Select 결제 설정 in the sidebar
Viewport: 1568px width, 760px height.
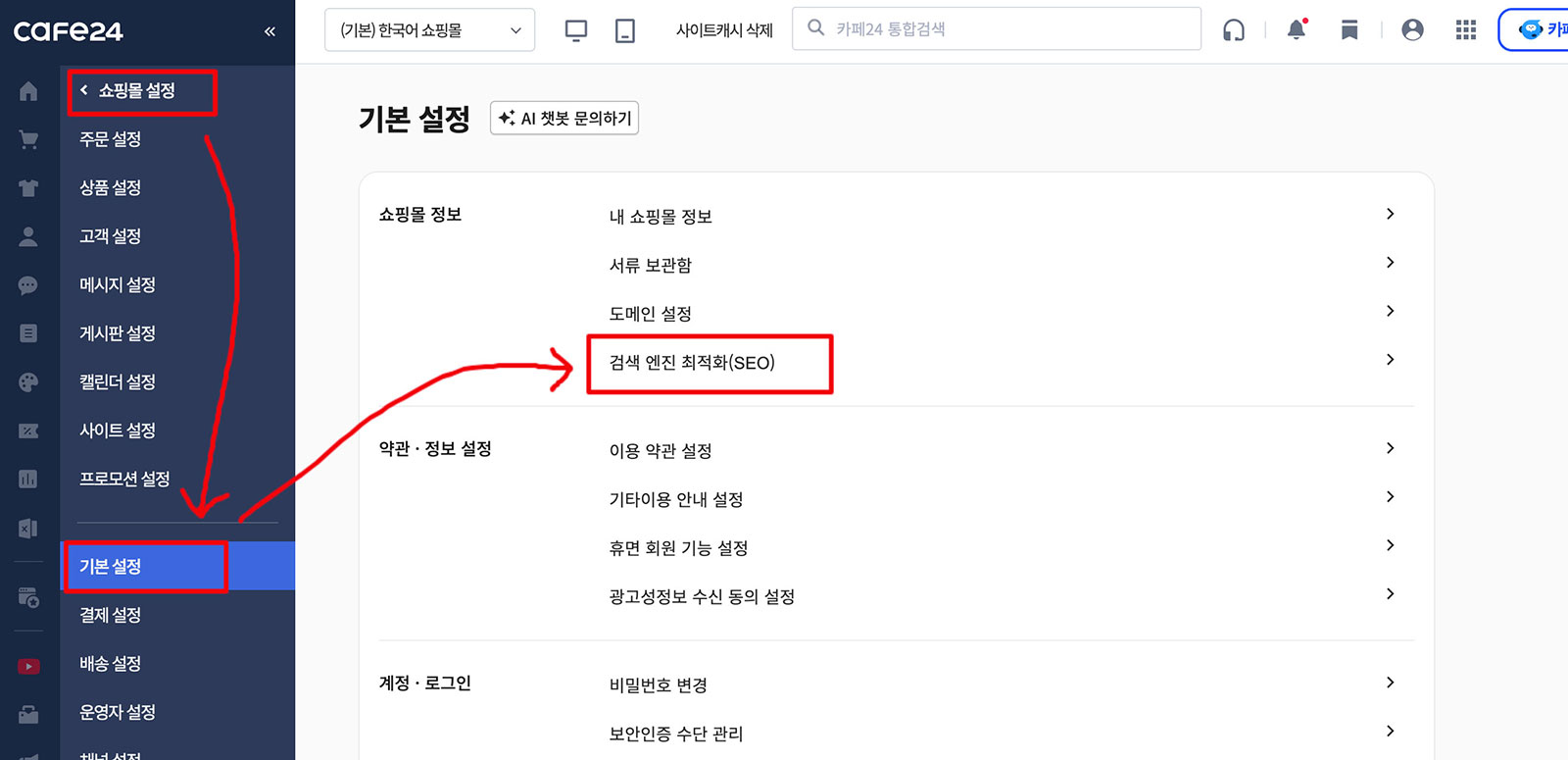(x=110, y=615)
